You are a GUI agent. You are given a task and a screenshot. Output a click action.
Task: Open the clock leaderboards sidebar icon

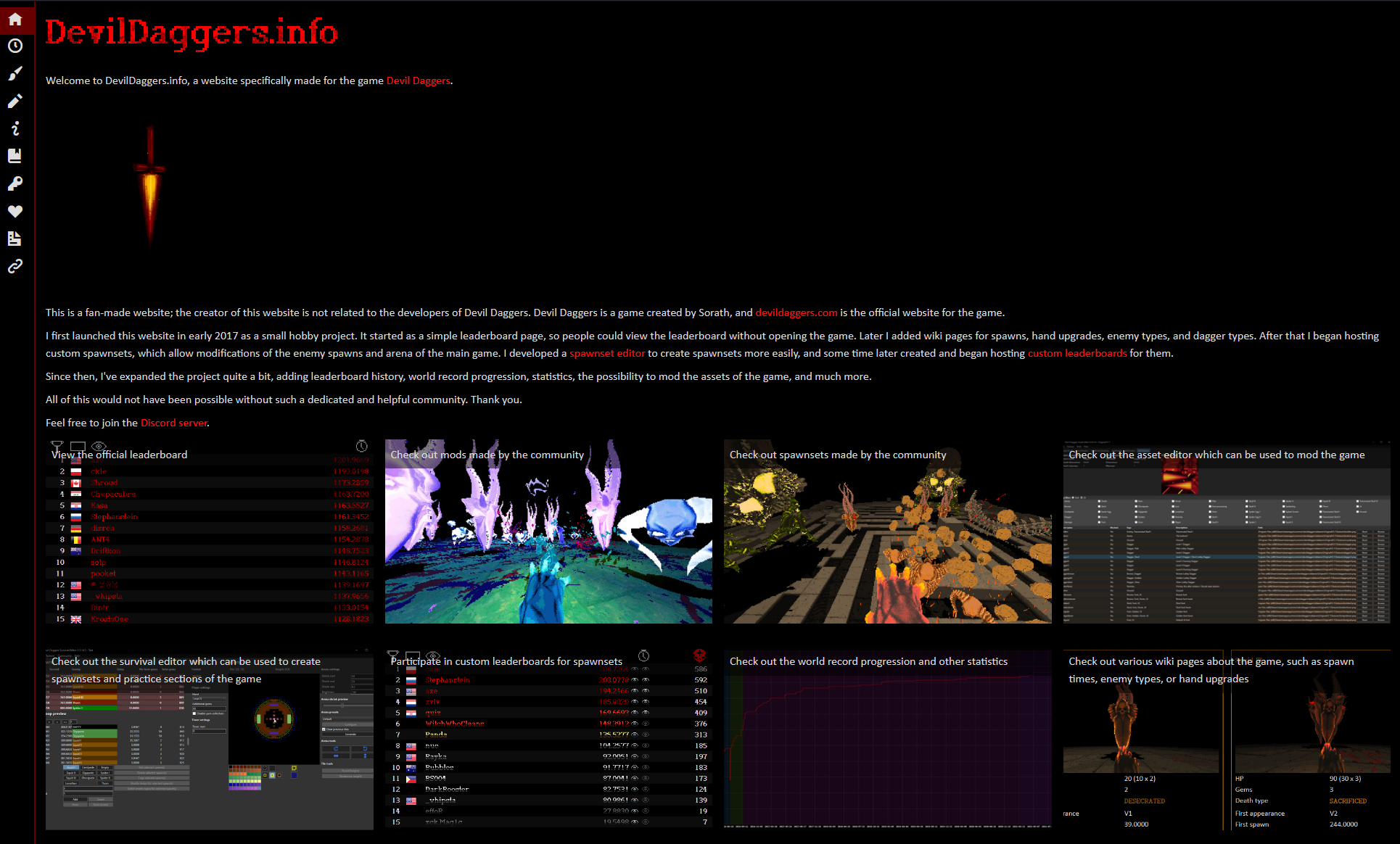pyautogui.click(x=15, y=46)
